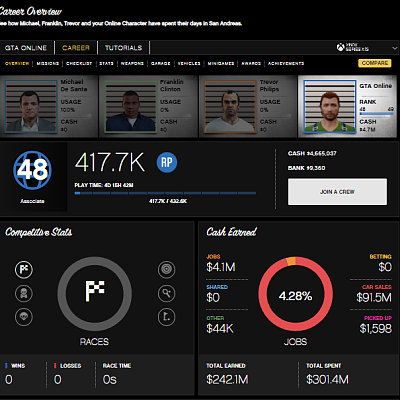Go to the MISSIONS sub-menu
The image size is (400, 400).
point(47,63)
